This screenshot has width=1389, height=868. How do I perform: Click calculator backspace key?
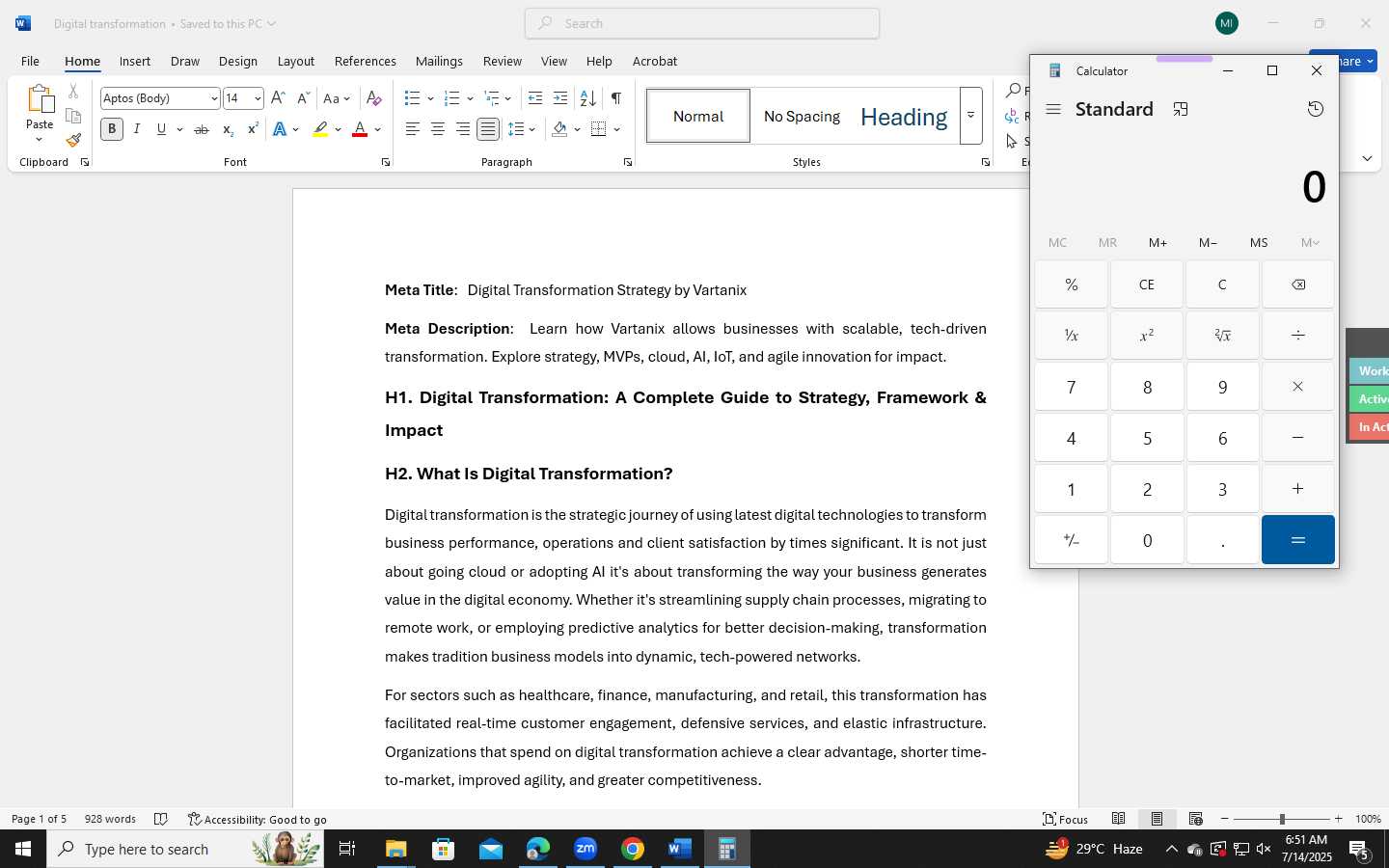click(x=1298, y=285)
